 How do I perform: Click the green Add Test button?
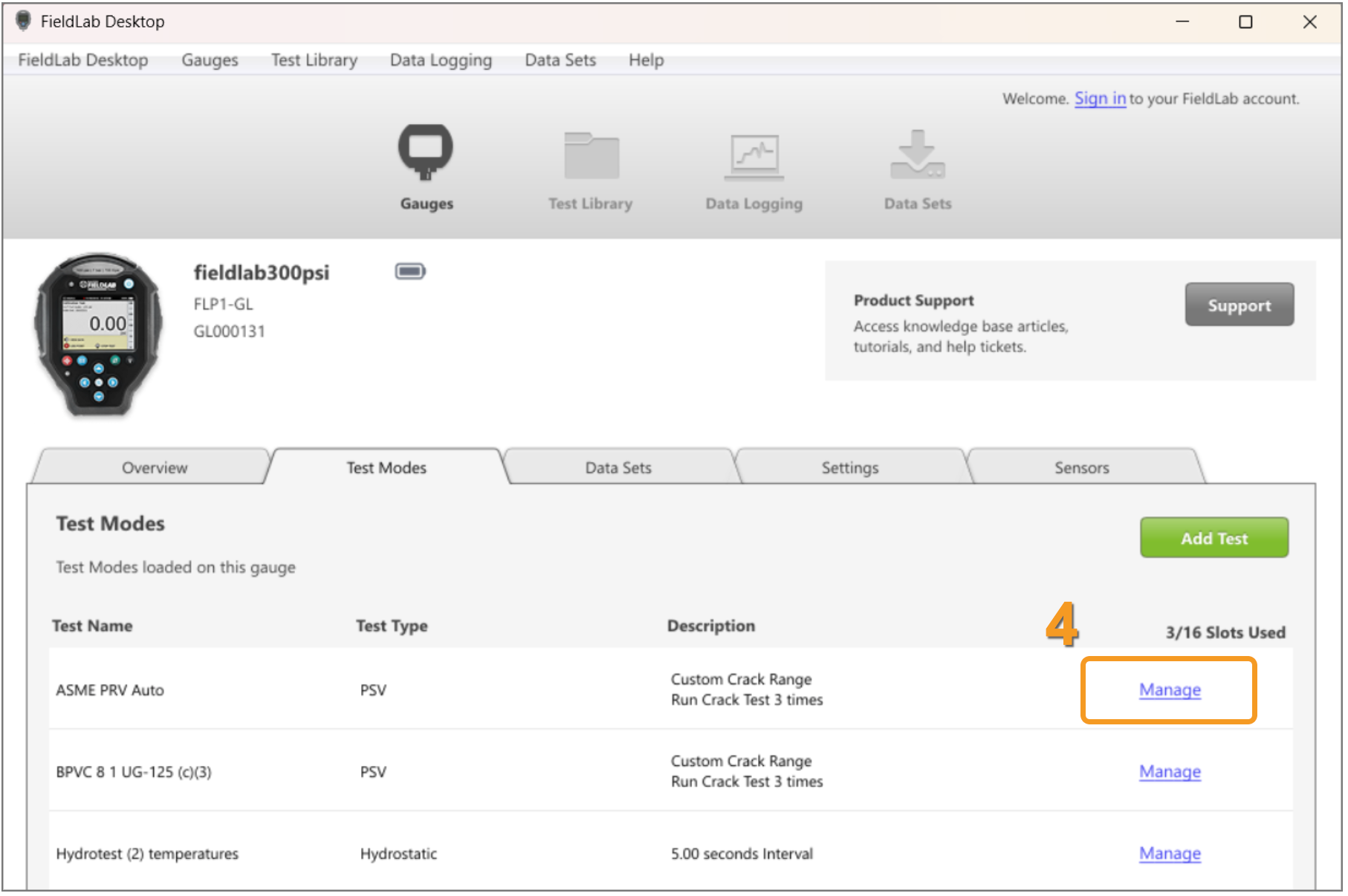pos(1214,538)
